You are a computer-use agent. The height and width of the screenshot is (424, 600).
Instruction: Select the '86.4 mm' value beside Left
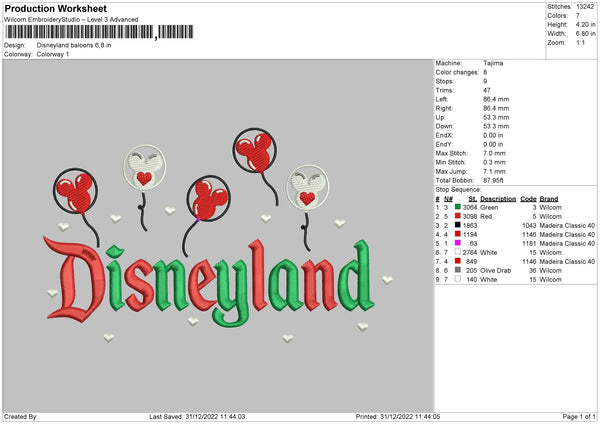coord(496,99)
